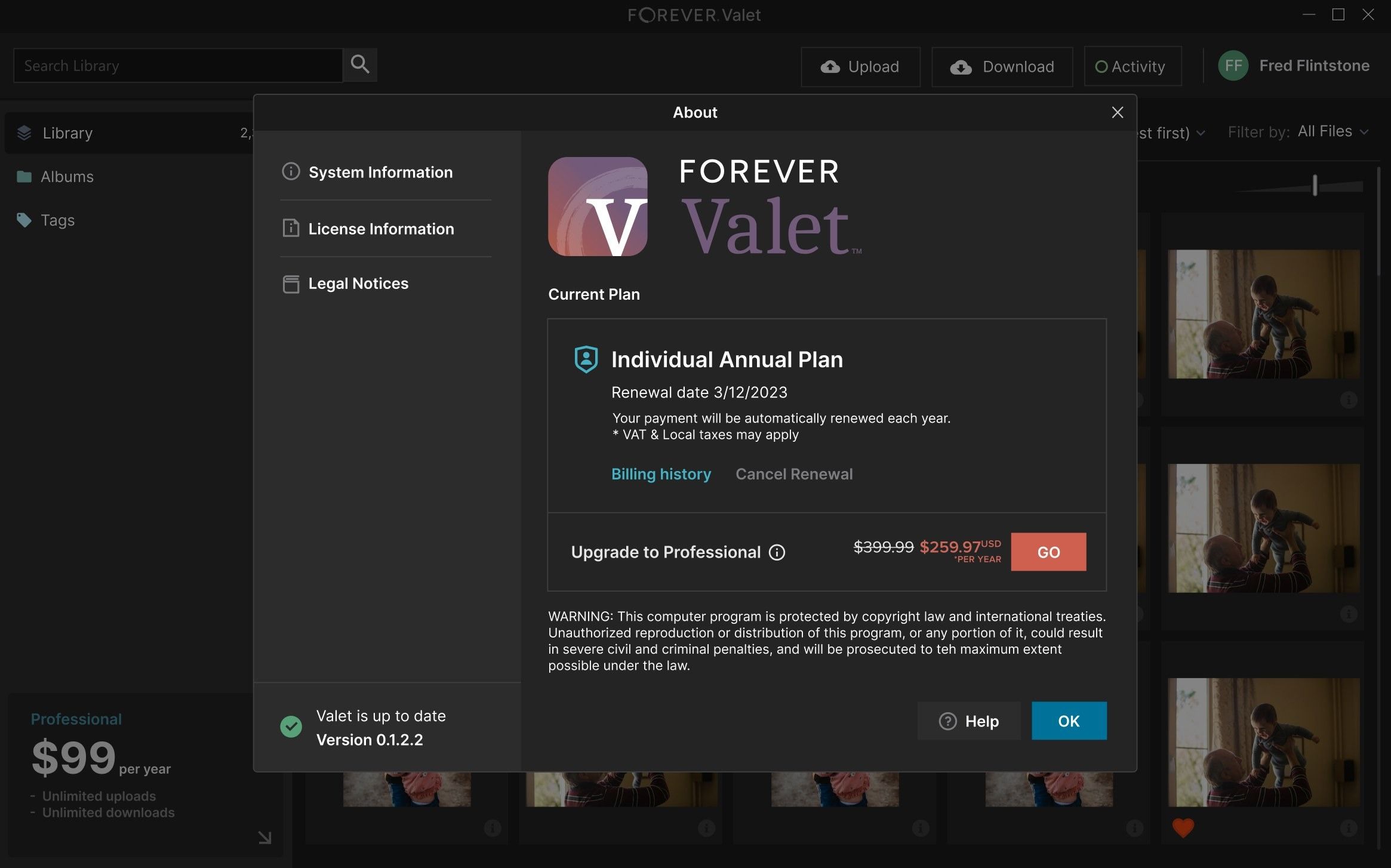Click the Library stack icon
1391x868 pixels.
click(24, 133)
